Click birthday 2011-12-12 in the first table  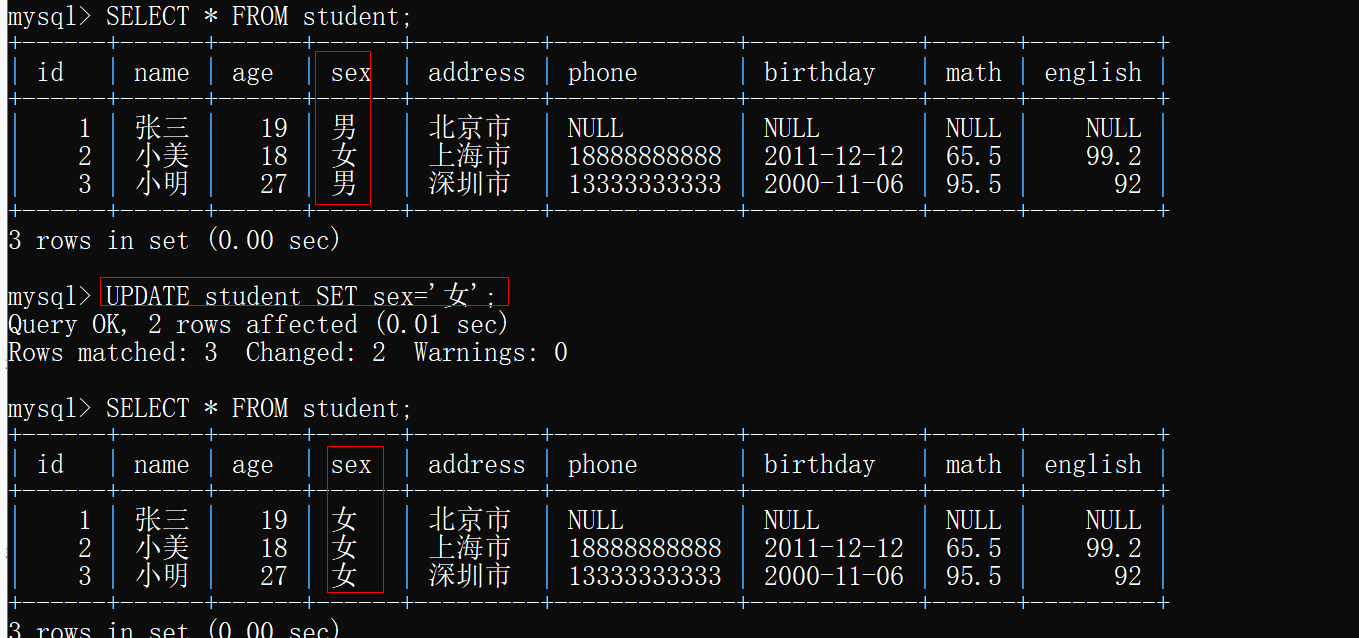[x=833, y=156]
